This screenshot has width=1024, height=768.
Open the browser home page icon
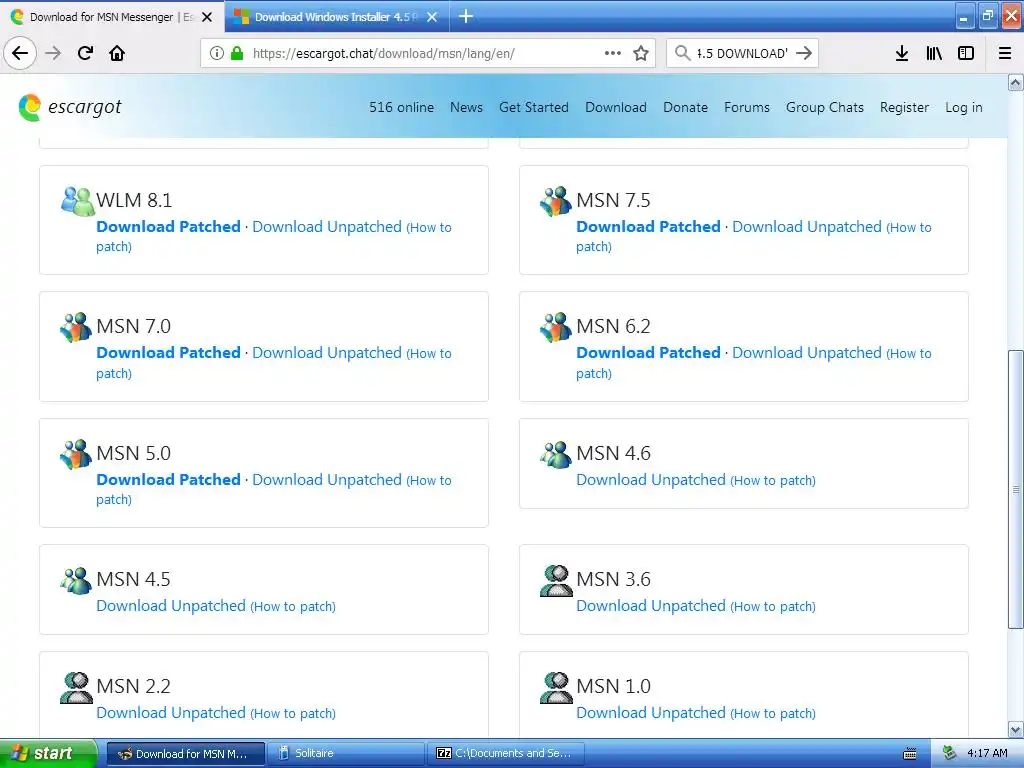[117, 53]
